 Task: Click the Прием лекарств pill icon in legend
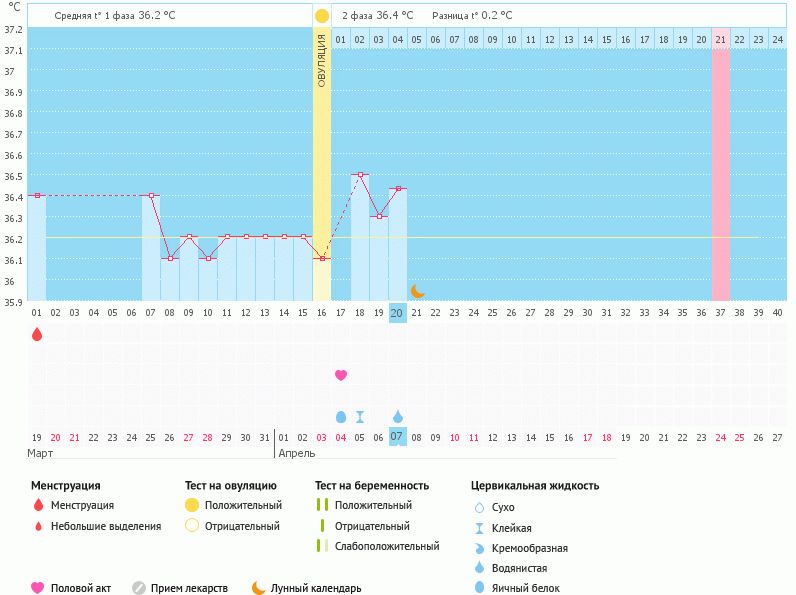pyautogui.click(x=139, y=588)
